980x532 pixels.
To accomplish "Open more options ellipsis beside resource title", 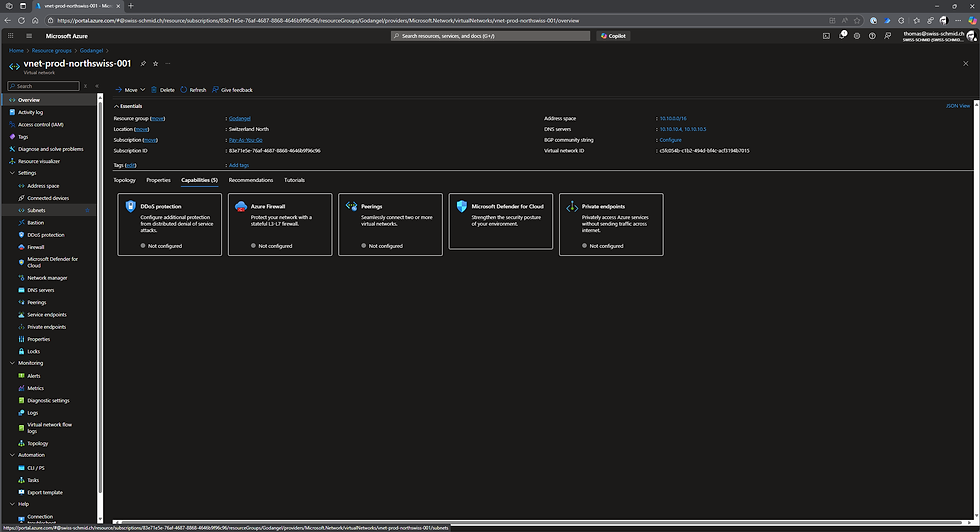I will pos(168,64).
